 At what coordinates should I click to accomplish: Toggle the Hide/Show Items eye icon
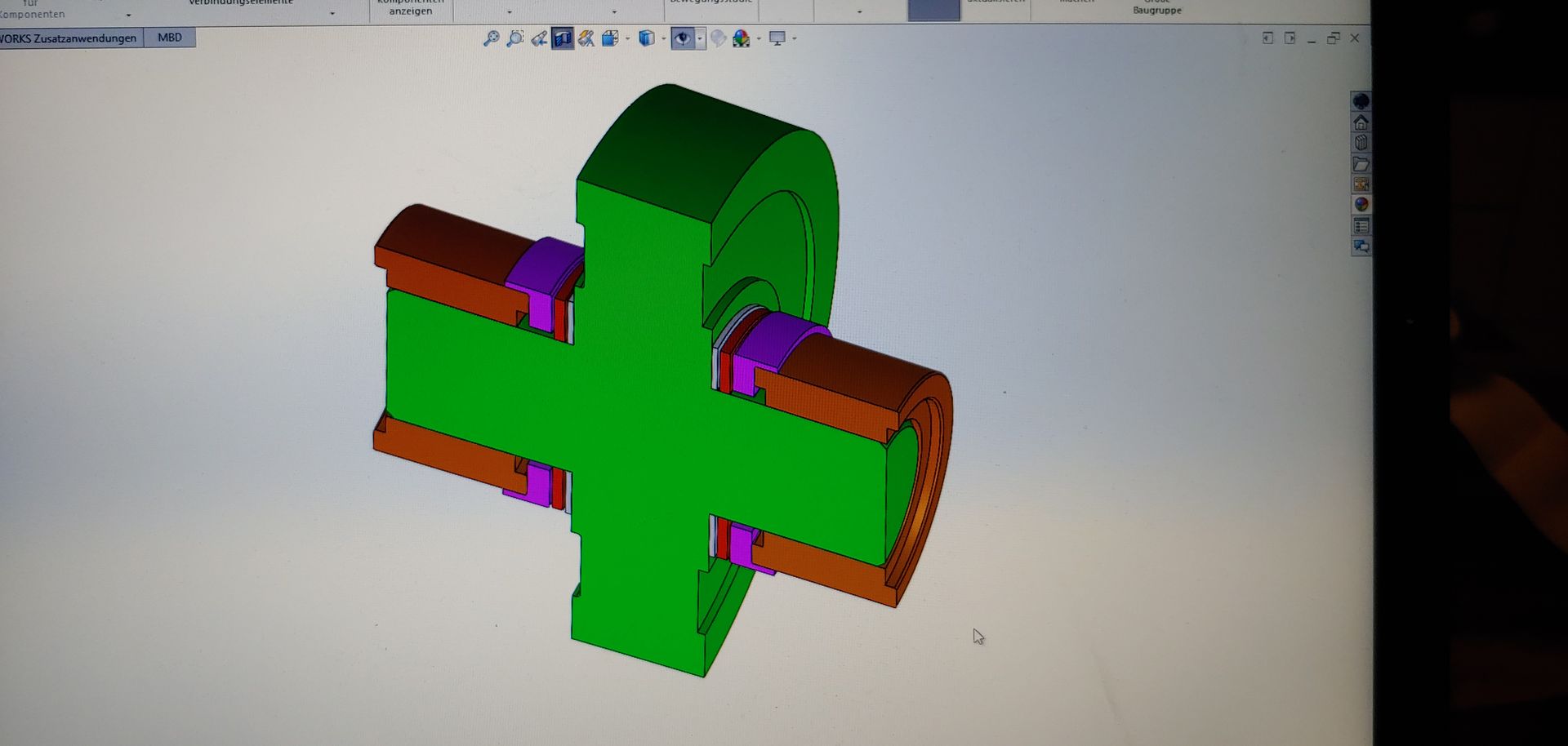coord(682,38)
